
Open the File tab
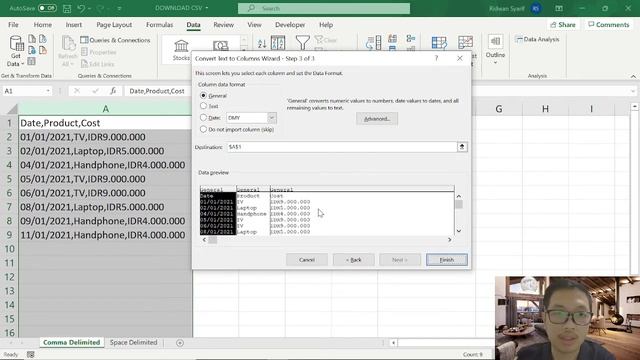(13, 25)
